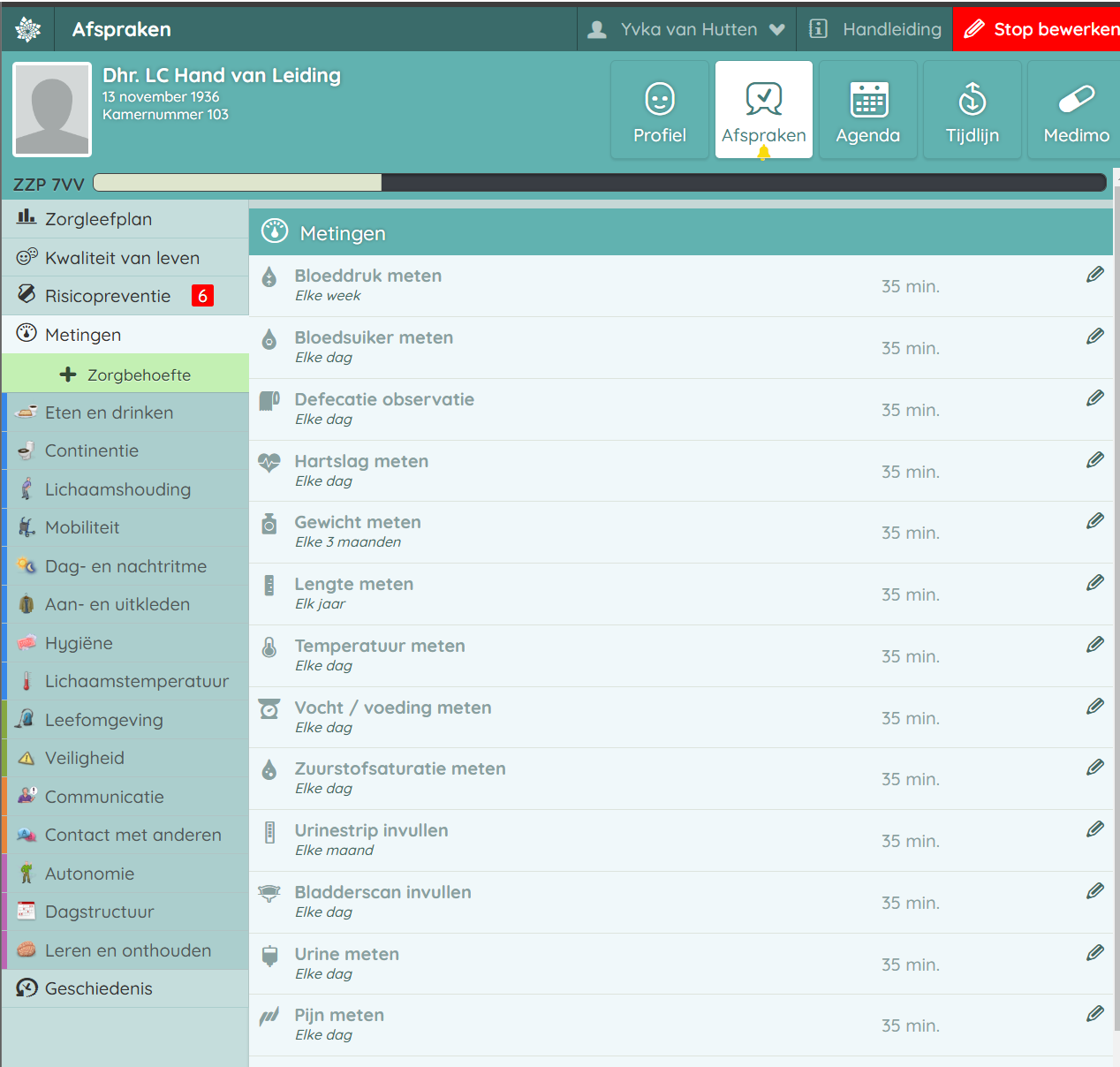Expand Metingen section in sidebar
1120x1067 pixels.
(x=83, y=335)
